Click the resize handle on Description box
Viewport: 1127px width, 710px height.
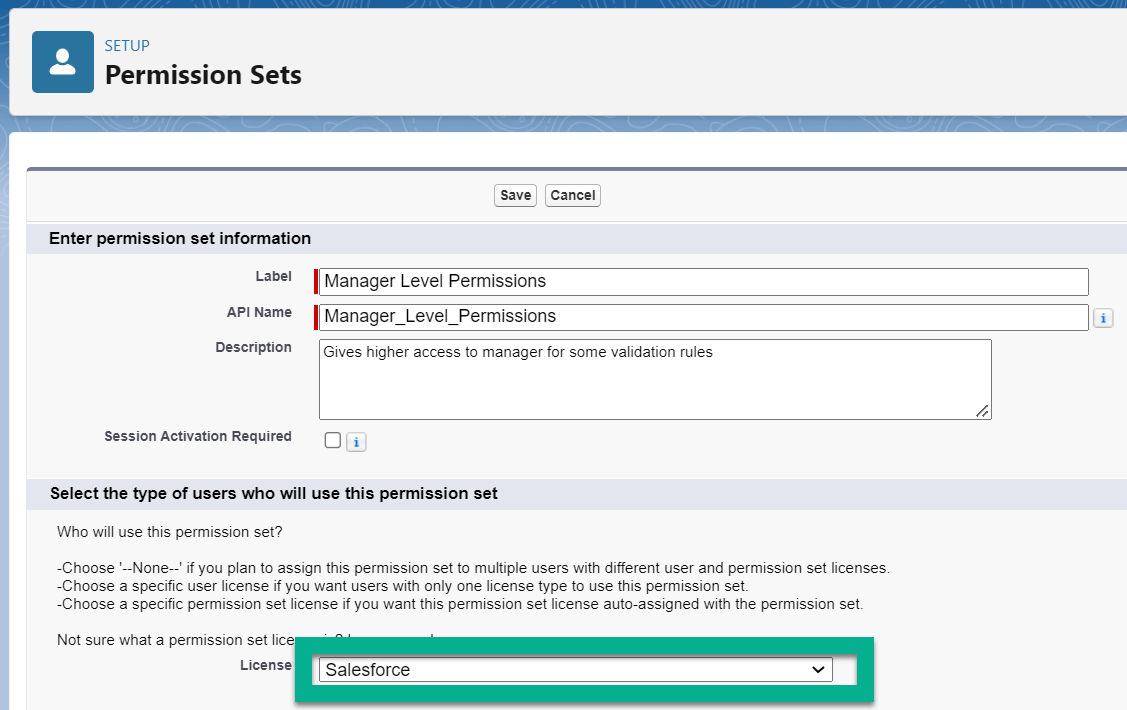[x=984, y=410]
